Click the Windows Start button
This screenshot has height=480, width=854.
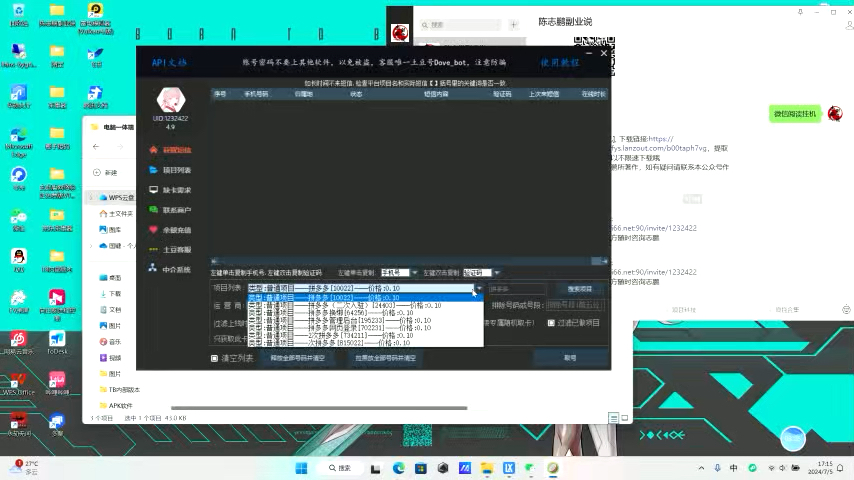pyautogui.click(x=301, y=468)
